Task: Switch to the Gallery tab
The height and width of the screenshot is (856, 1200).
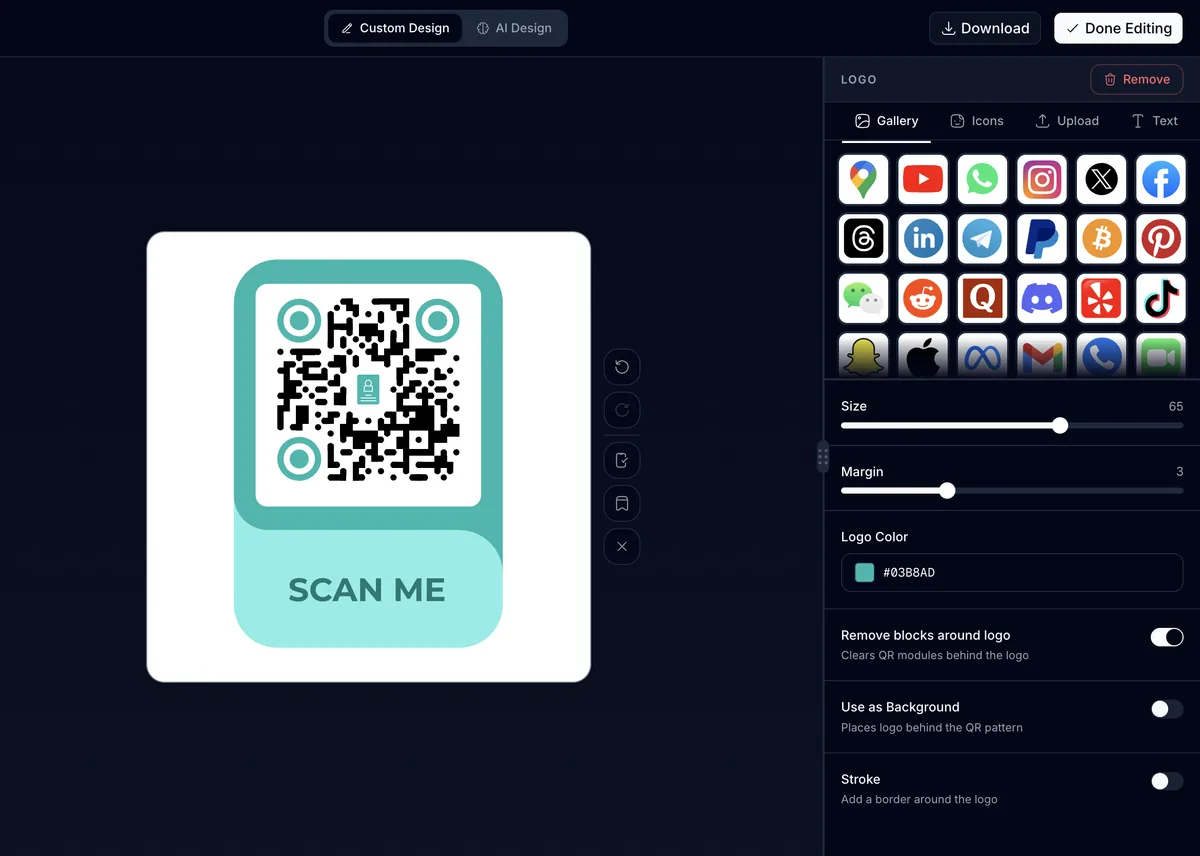Action: (x=886, y=121)
